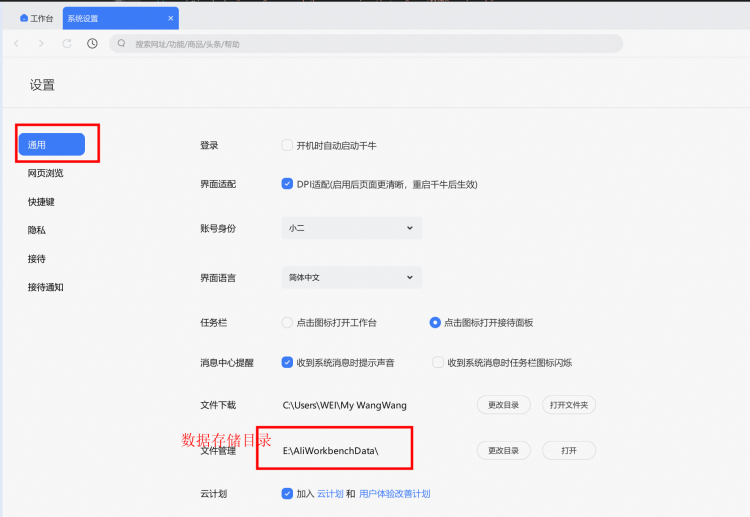750x517 pixels.
Task: Click 更改目录 for 文件下载
Action: [x=504, y=405]
